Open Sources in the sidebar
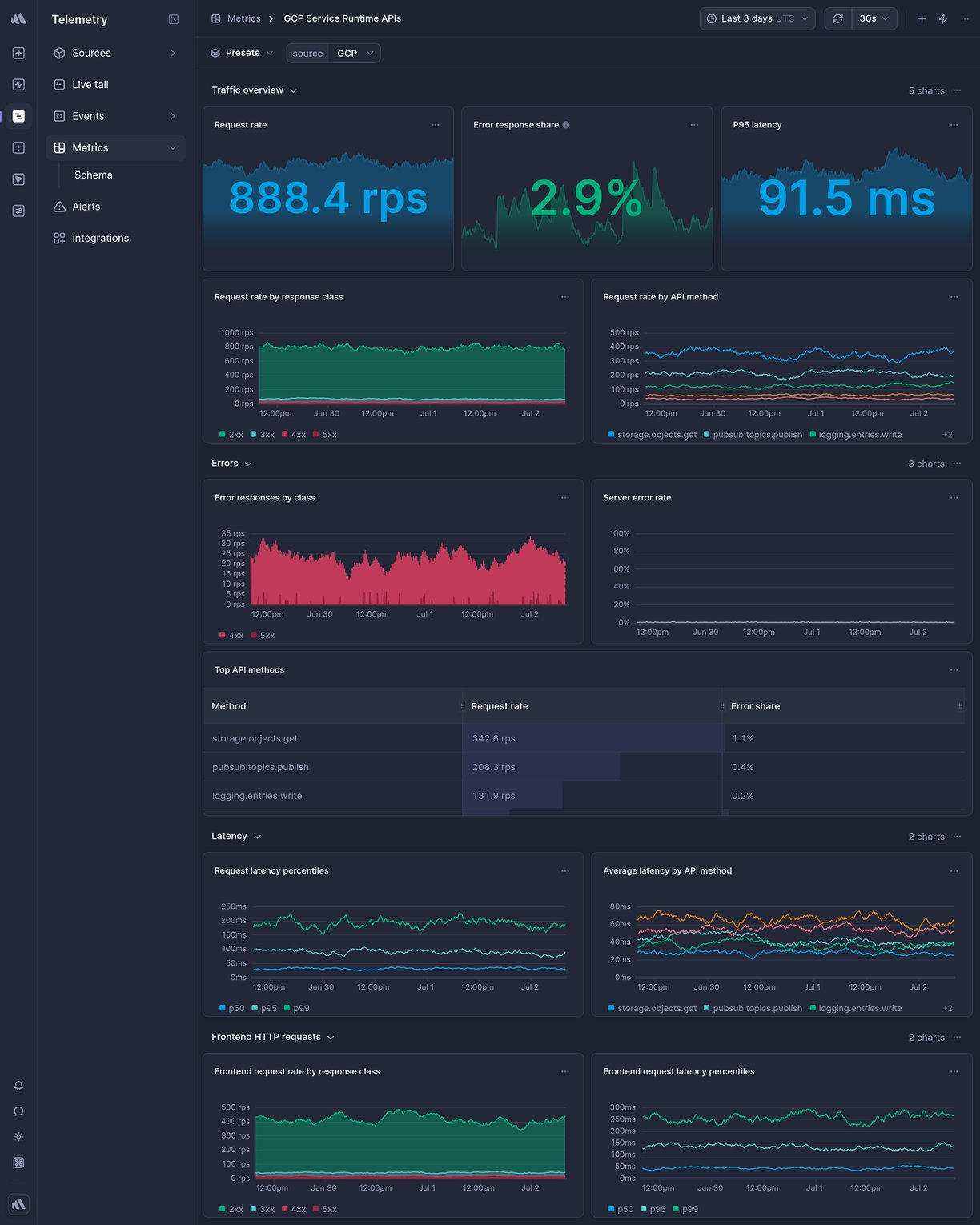This screenshot has width=980, height=1225. 115,53
